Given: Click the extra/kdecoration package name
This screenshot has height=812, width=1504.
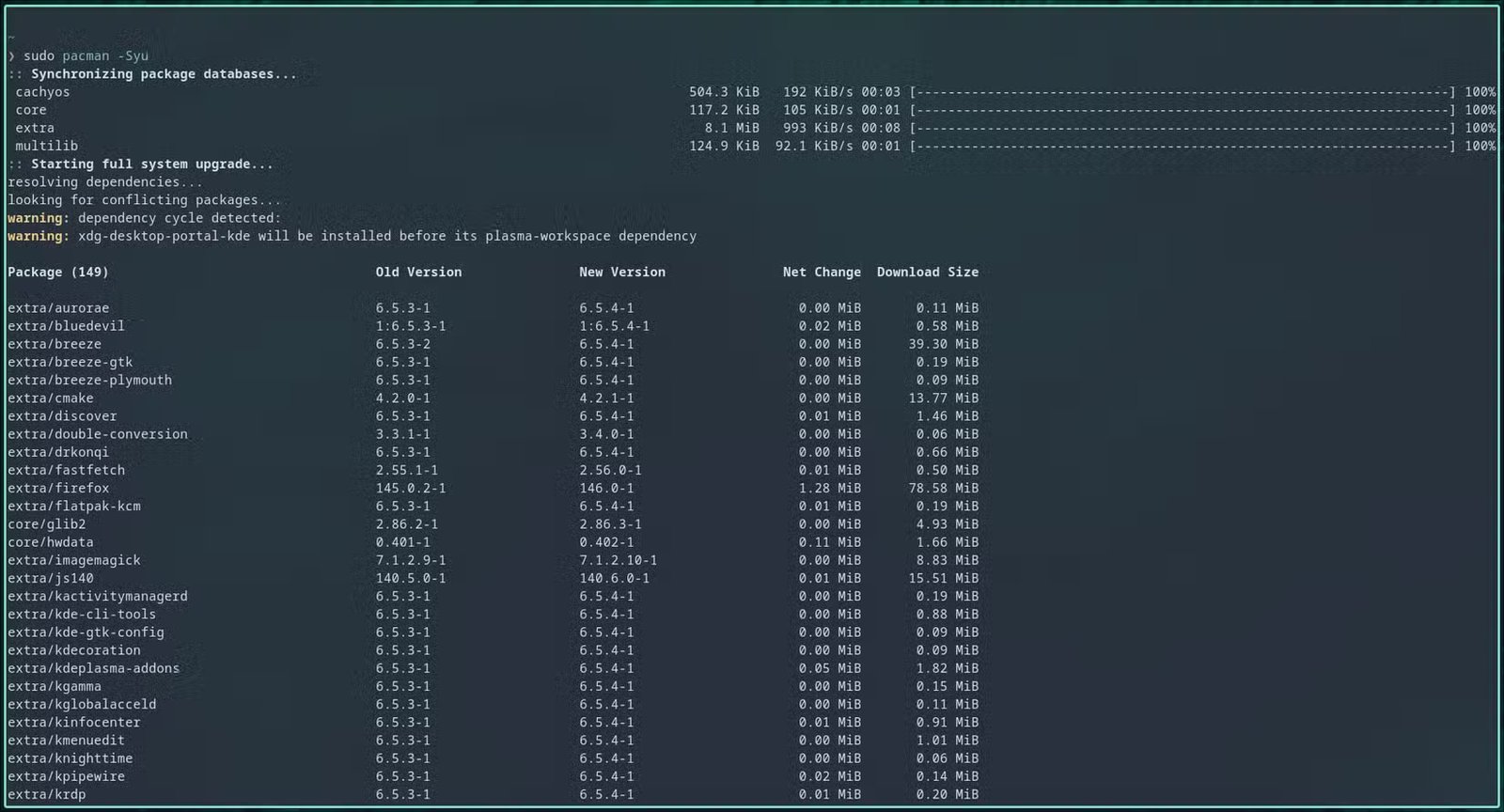Looking at the screenshot, I should [74, 650].
